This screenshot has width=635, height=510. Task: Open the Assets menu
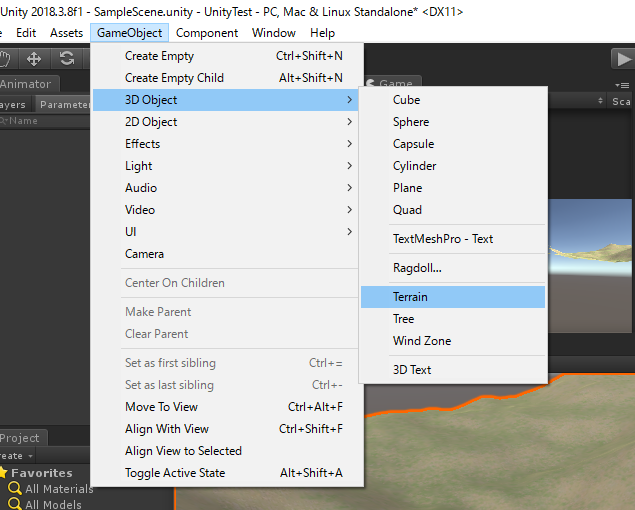click(x=66, y=33)
